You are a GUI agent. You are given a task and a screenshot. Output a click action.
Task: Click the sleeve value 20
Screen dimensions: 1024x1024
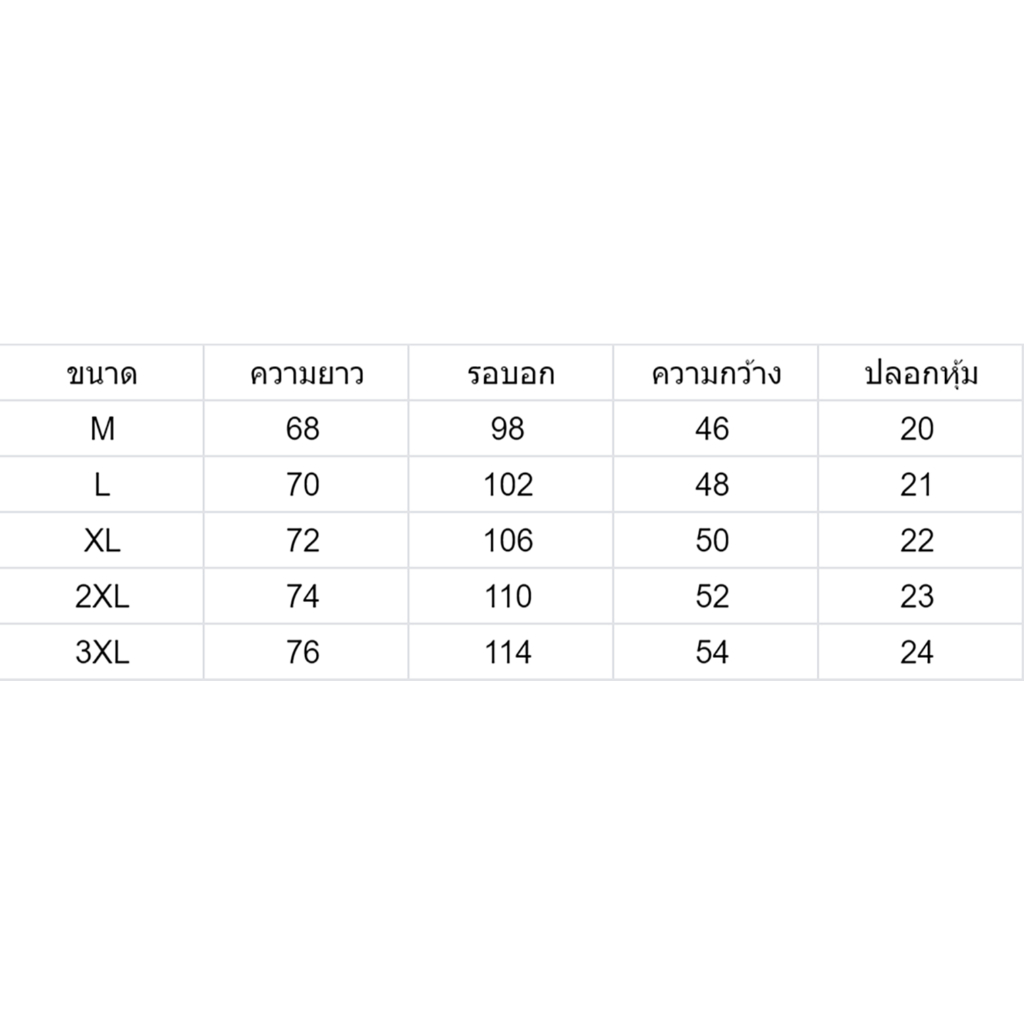[x=921, y=428]
